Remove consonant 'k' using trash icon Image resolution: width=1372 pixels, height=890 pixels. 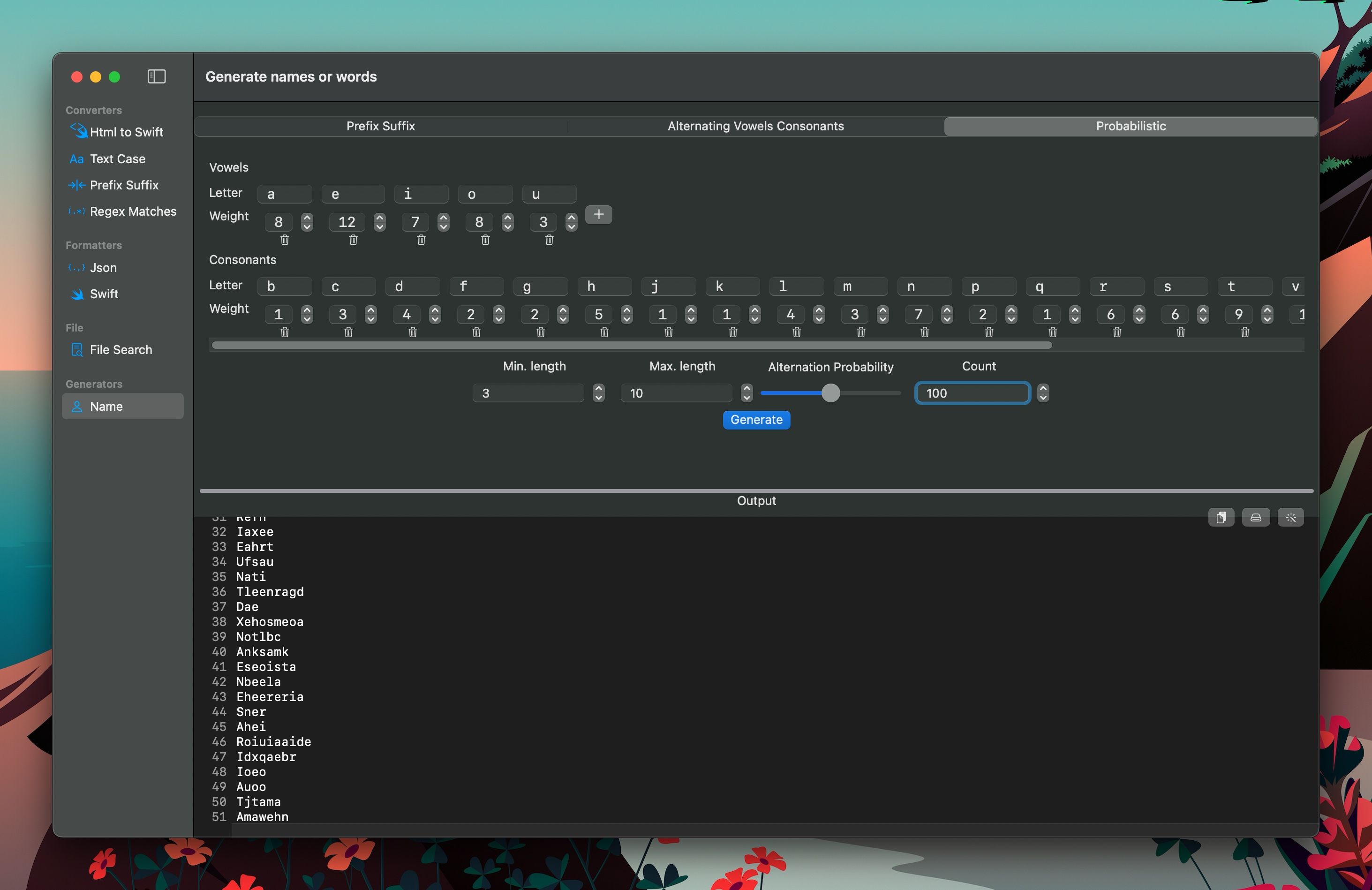(x=733, y=332)
